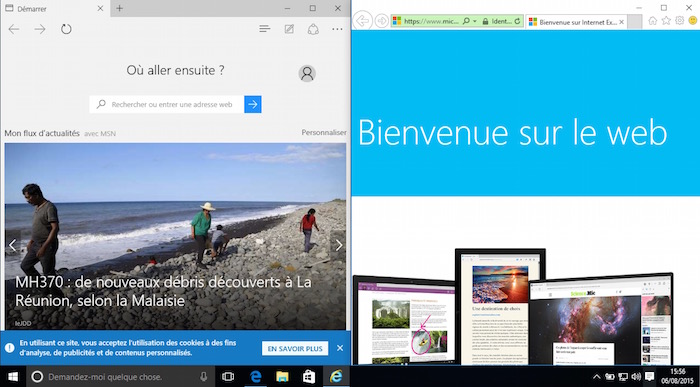Activate the Cortana microphone
The height and width of the screenshot is (387, 700).
(x=204, y=377)
